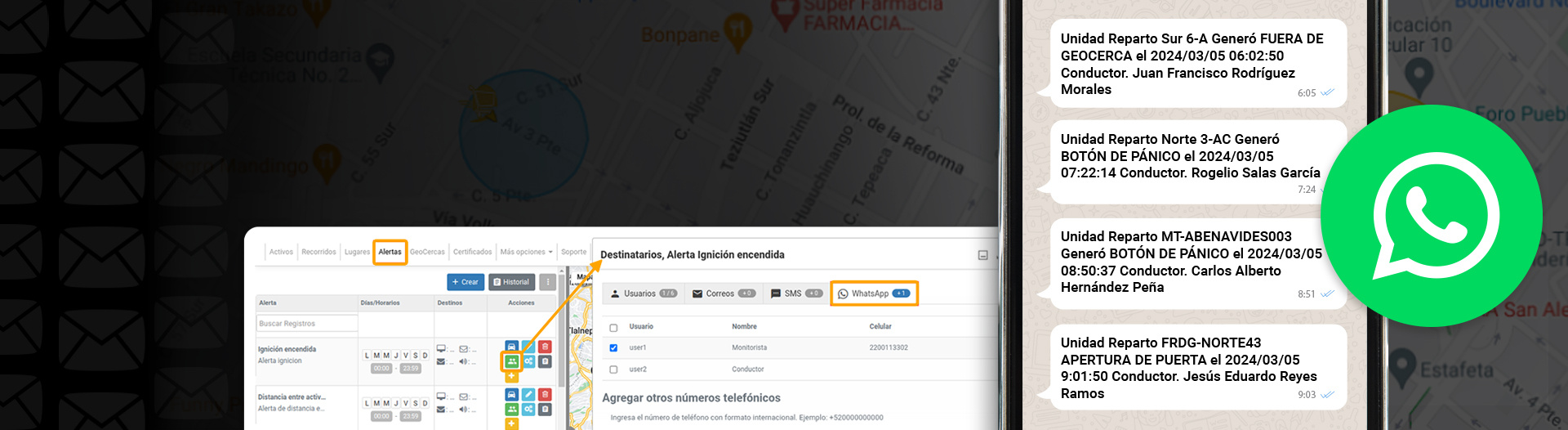The image size is (1568, 430).
Task: Open clipboard icon for Ignición encendida
Action: (546, 361)
